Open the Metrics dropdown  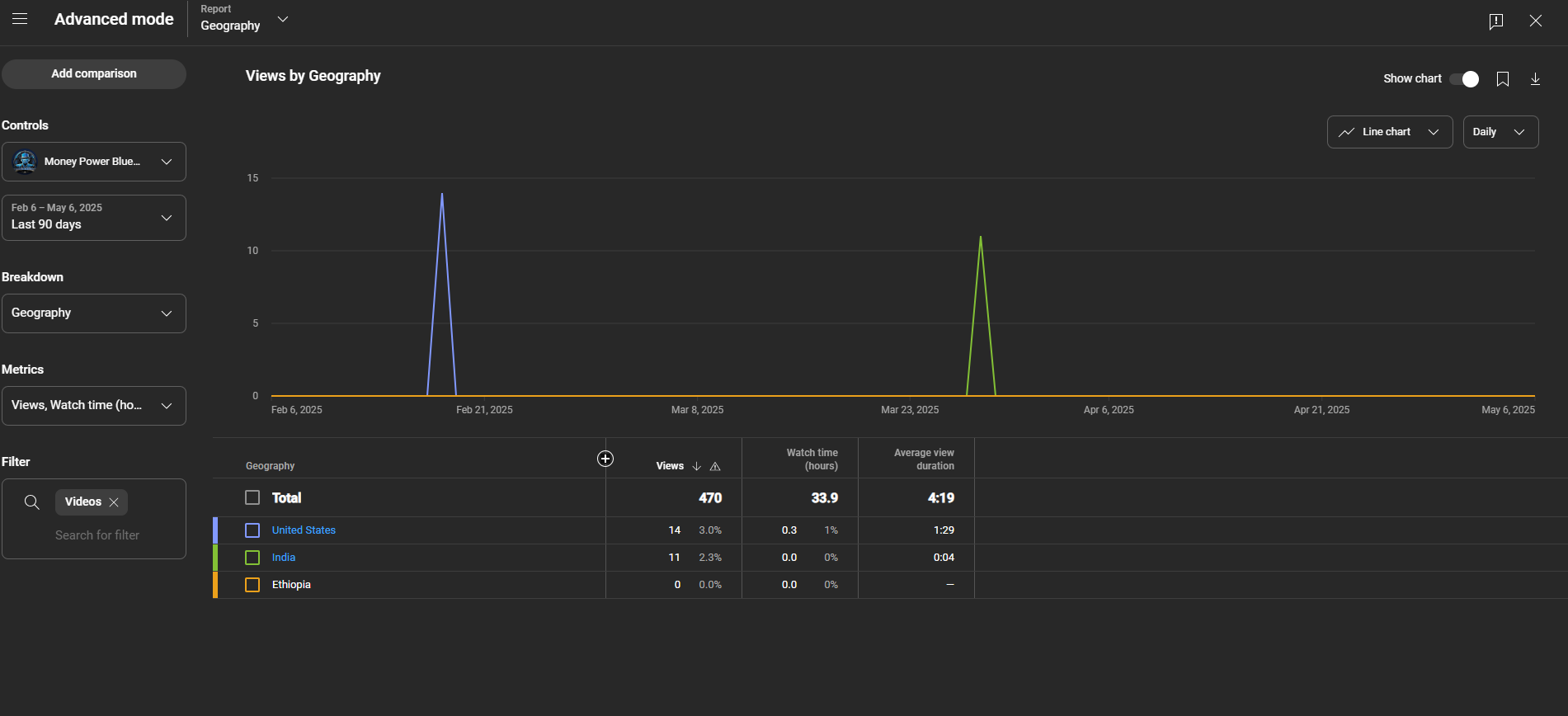click(x=94, y=406)
